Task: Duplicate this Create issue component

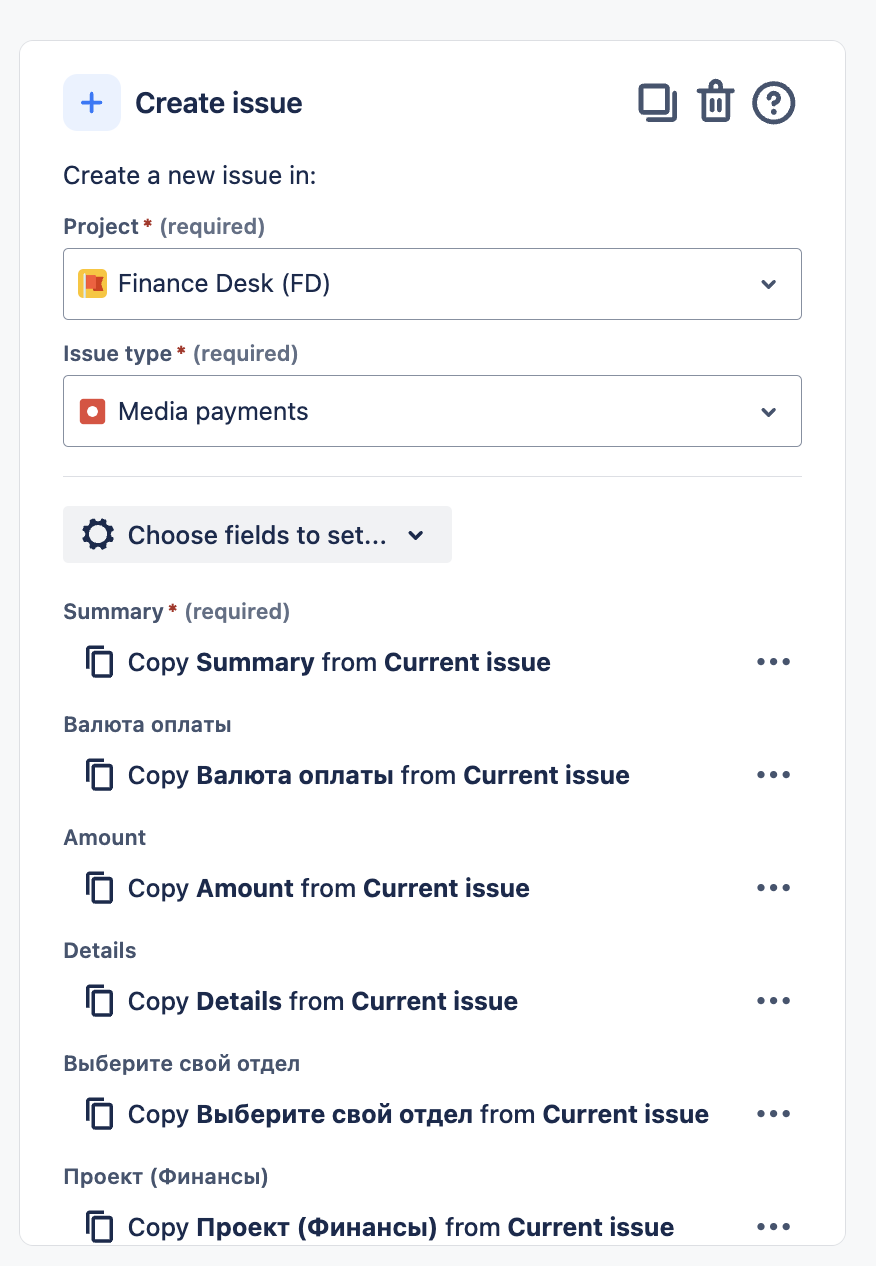Action: point(658,103)
